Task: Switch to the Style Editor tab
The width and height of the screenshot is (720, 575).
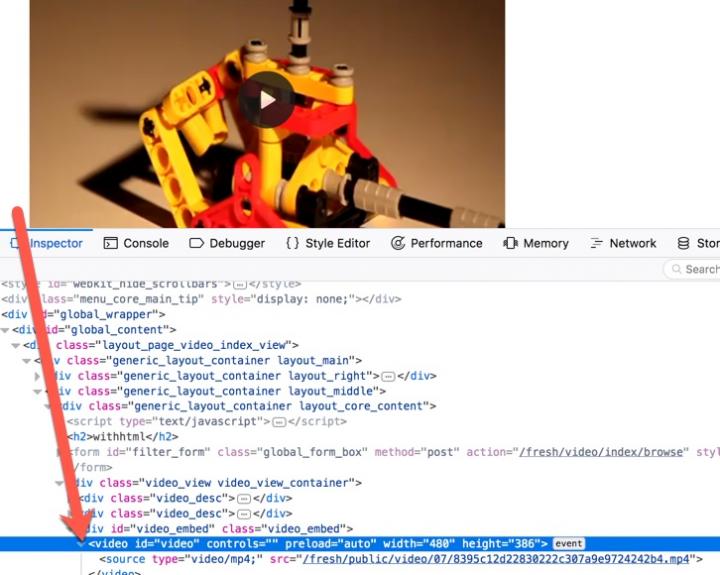Action: click(x=328, y=243)
